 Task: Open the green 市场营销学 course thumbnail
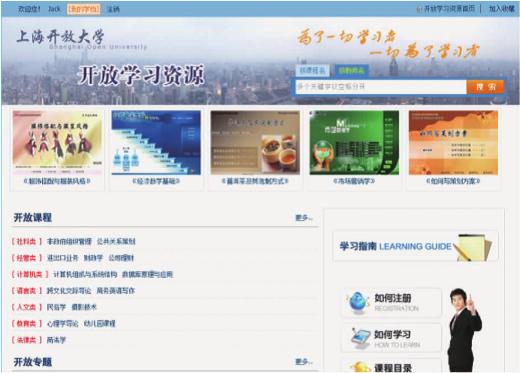[354, 143]
